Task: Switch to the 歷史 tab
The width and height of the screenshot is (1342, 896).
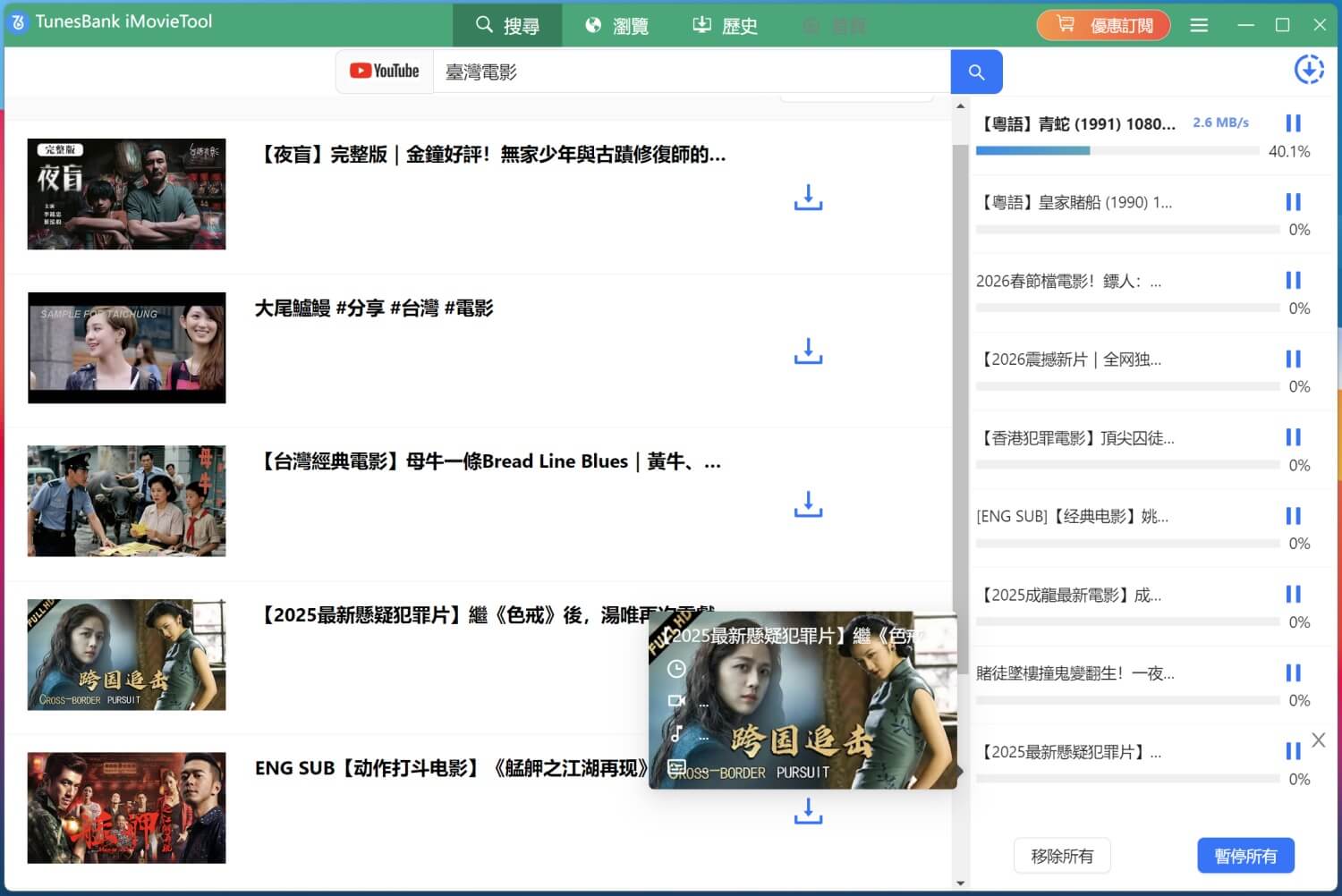Action: [x=726, y=25]
